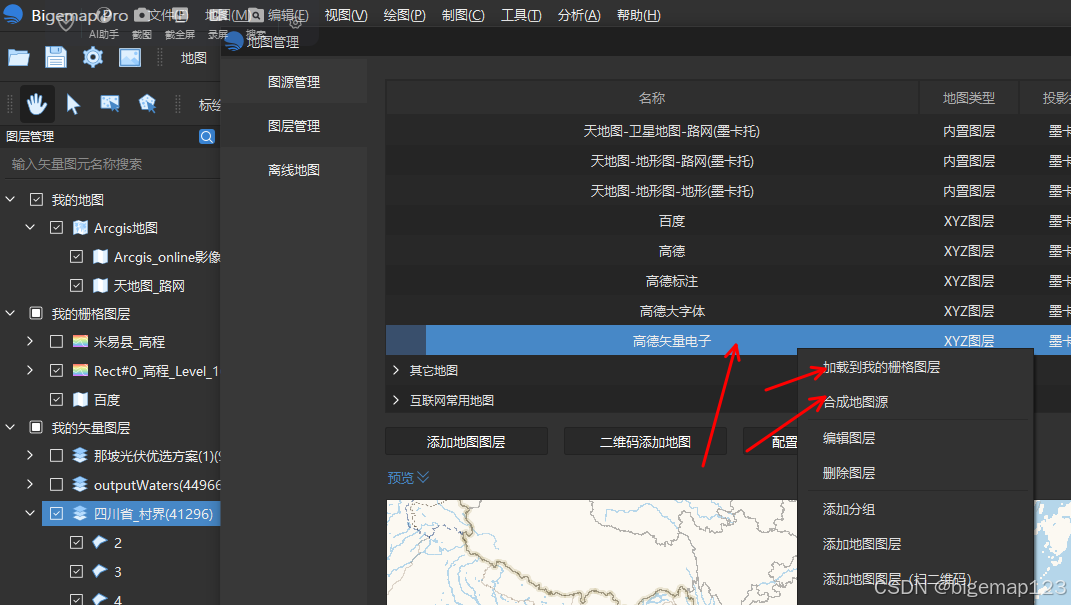
Task: Open settings with the gear icon
Action: point(92,57)
